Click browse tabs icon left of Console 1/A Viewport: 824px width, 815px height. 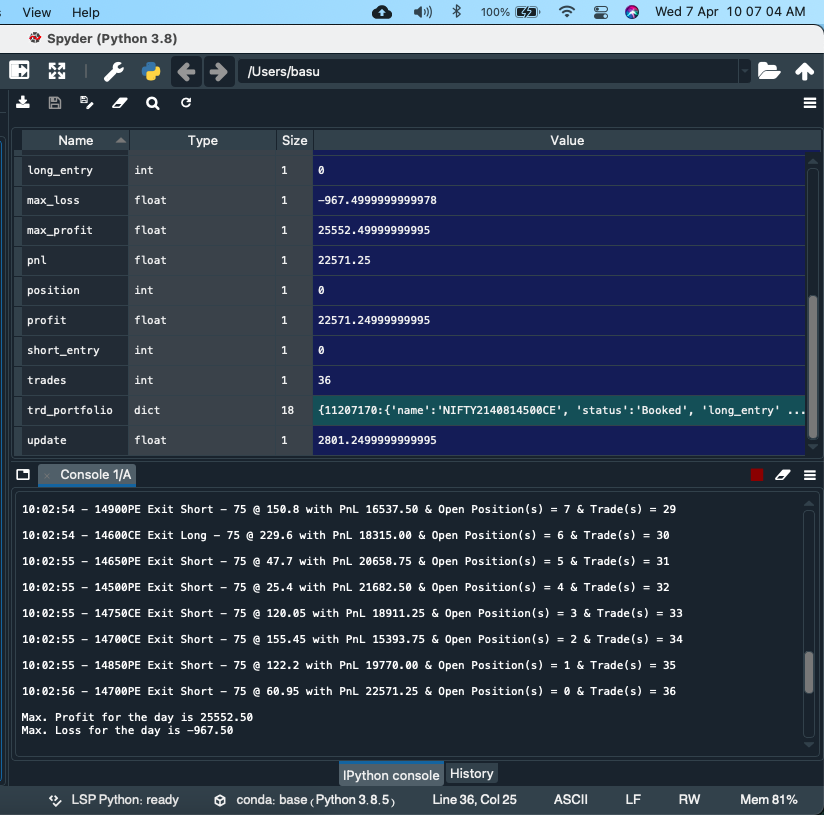pyautogui.click(x=23, y=474)
